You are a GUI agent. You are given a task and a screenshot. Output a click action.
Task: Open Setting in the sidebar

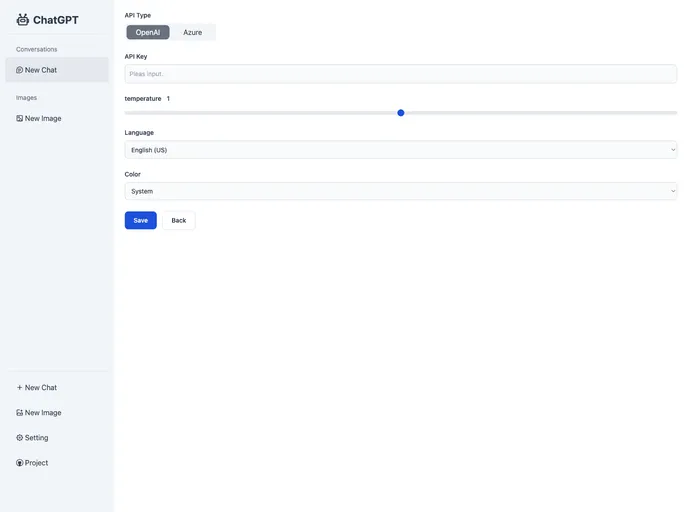pyautogui.click(x=57, y=437)
